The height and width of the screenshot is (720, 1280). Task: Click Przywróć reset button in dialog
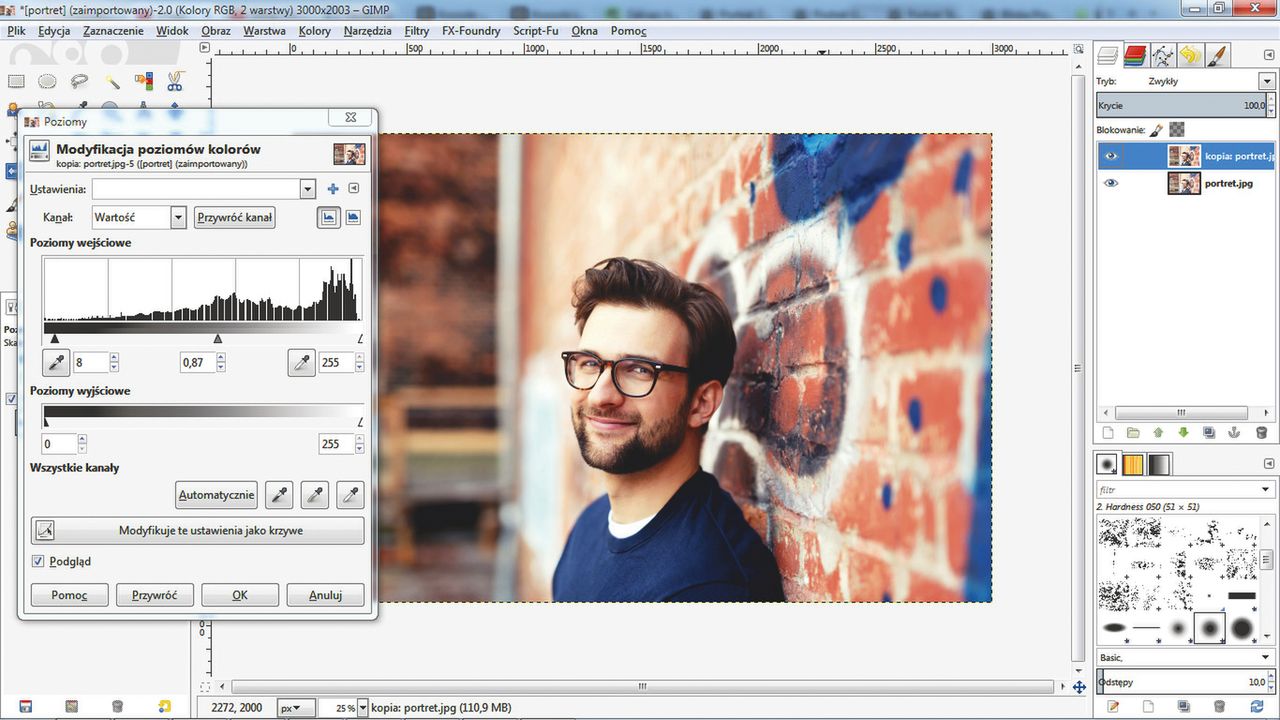pos(154,595)
